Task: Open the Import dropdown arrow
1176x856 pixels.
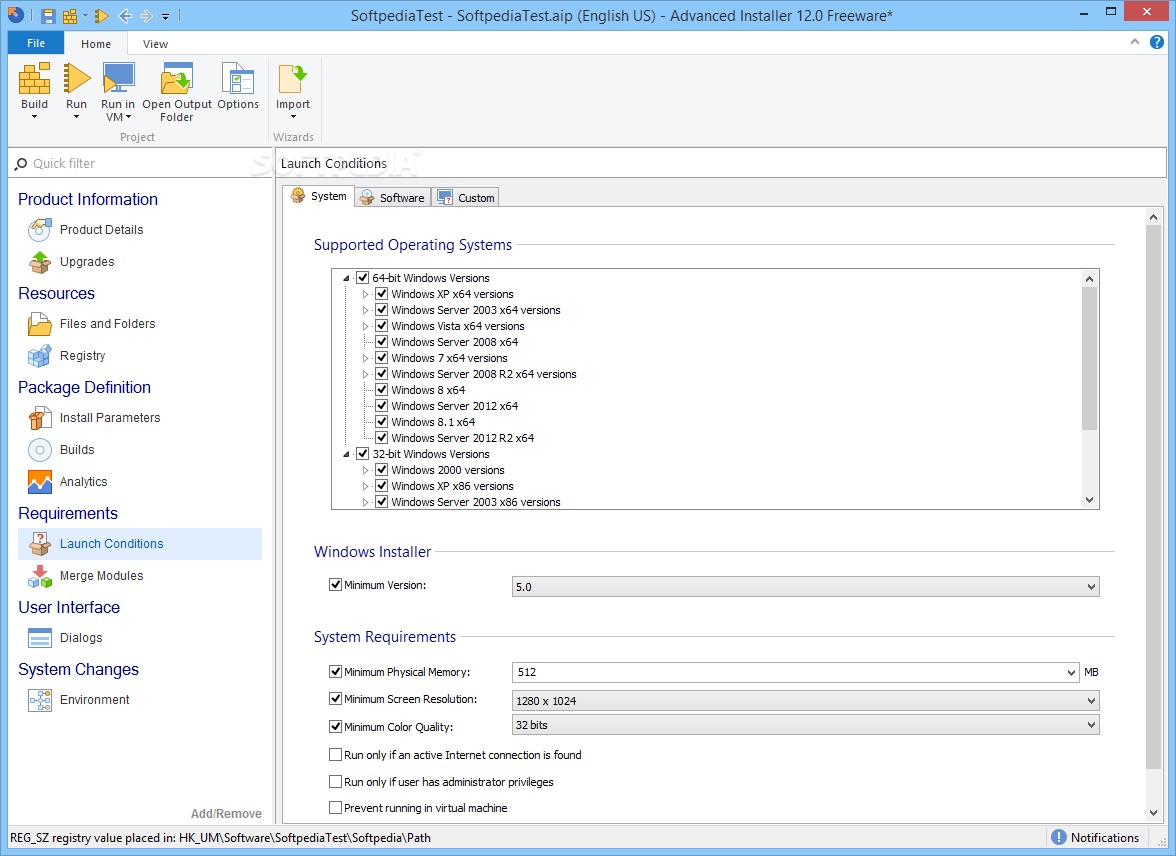Action: 293,117
